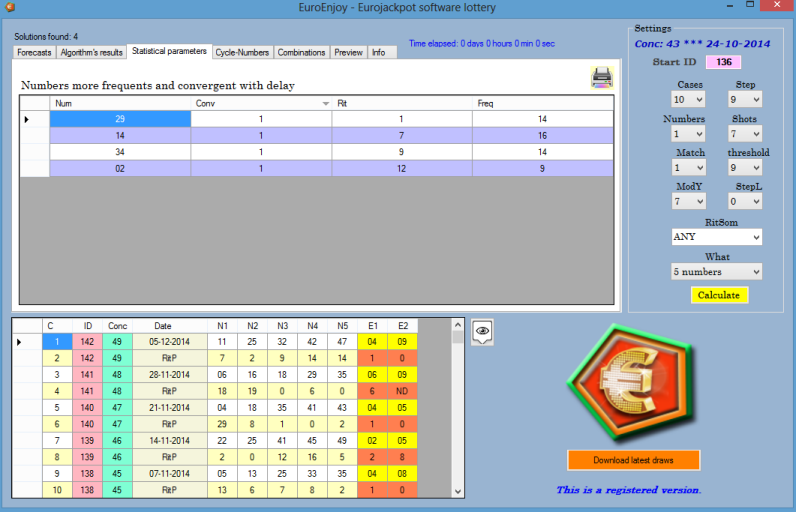Screen dimensions: 796x512
Task: Click the scroll down arrow of draws table
Action: pyautogui.click(x=457, y=491)
